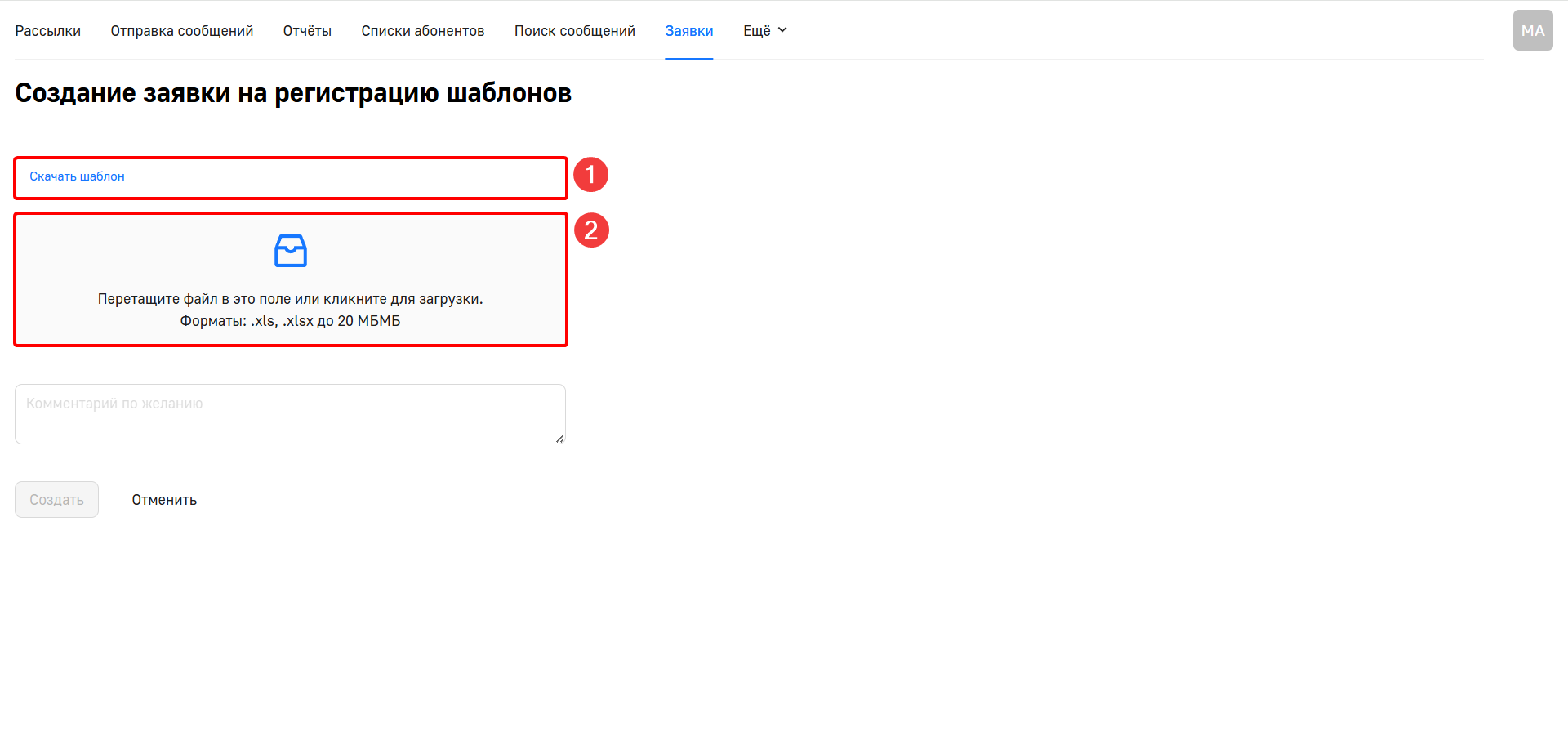Image resolution: width=1568 pixels, height=745 pixels.
Task: Switch to the Отчёты tab
Action: point(307,31)
